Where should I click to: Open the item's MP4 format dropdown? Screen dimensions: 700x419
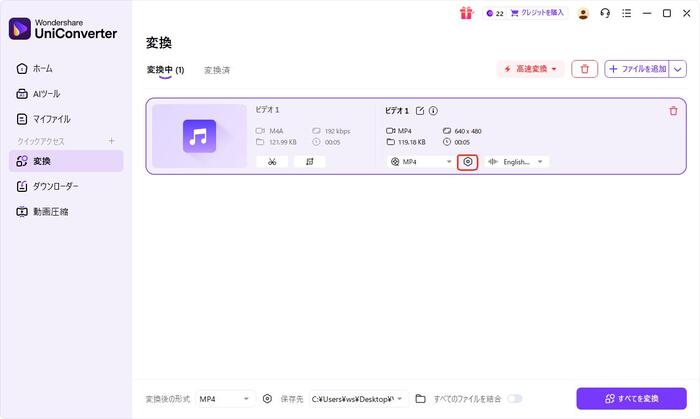(421, 162)
